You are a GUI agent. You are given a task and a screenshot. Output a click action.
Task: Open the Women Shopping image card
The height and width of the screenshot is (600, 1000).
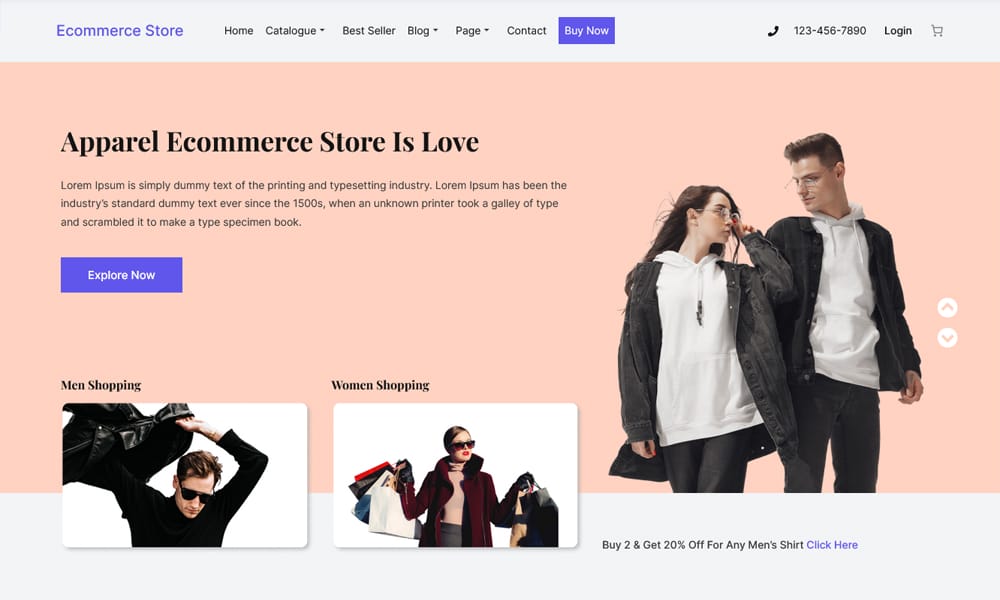[454, 474]
